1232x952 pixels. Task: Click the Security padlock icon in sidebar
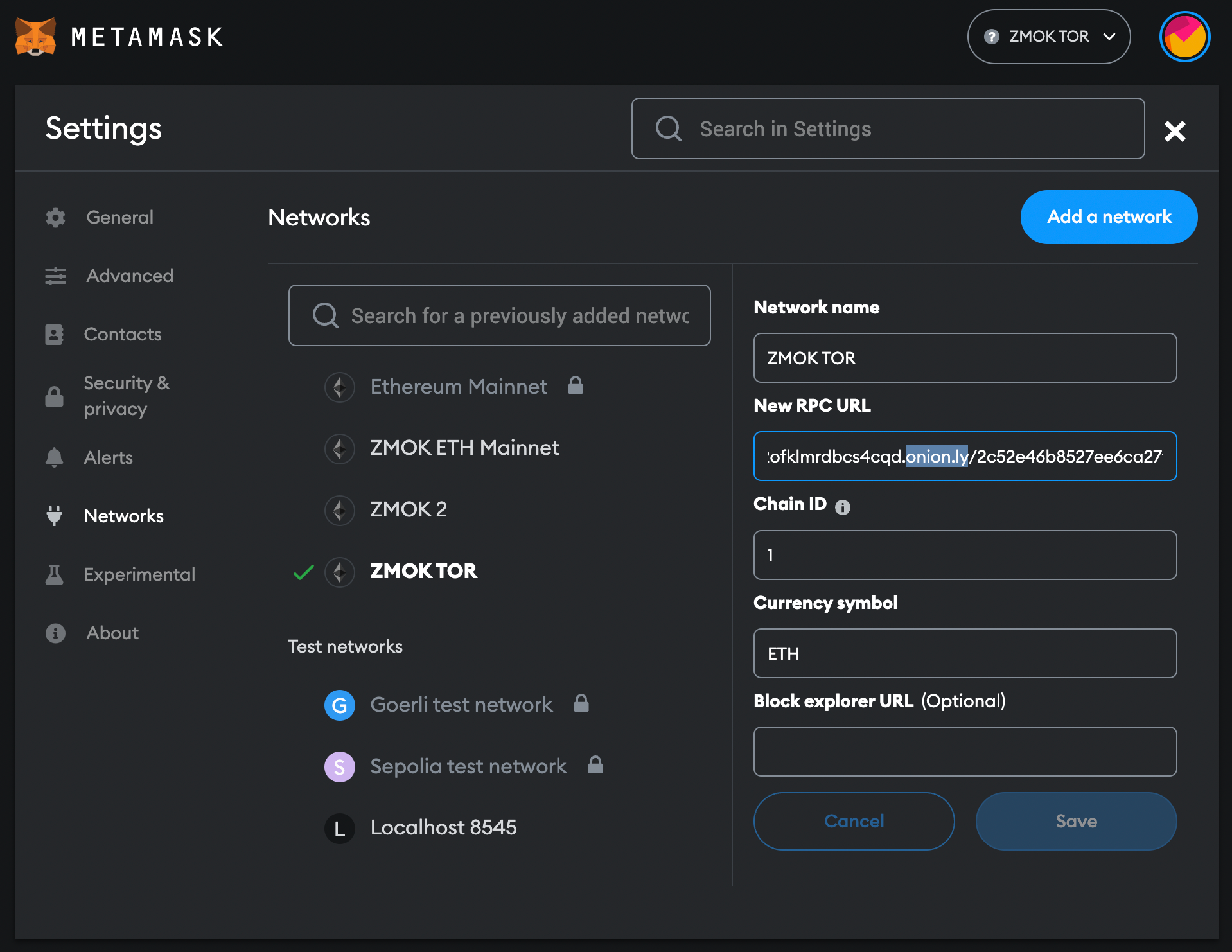point(54,396)
